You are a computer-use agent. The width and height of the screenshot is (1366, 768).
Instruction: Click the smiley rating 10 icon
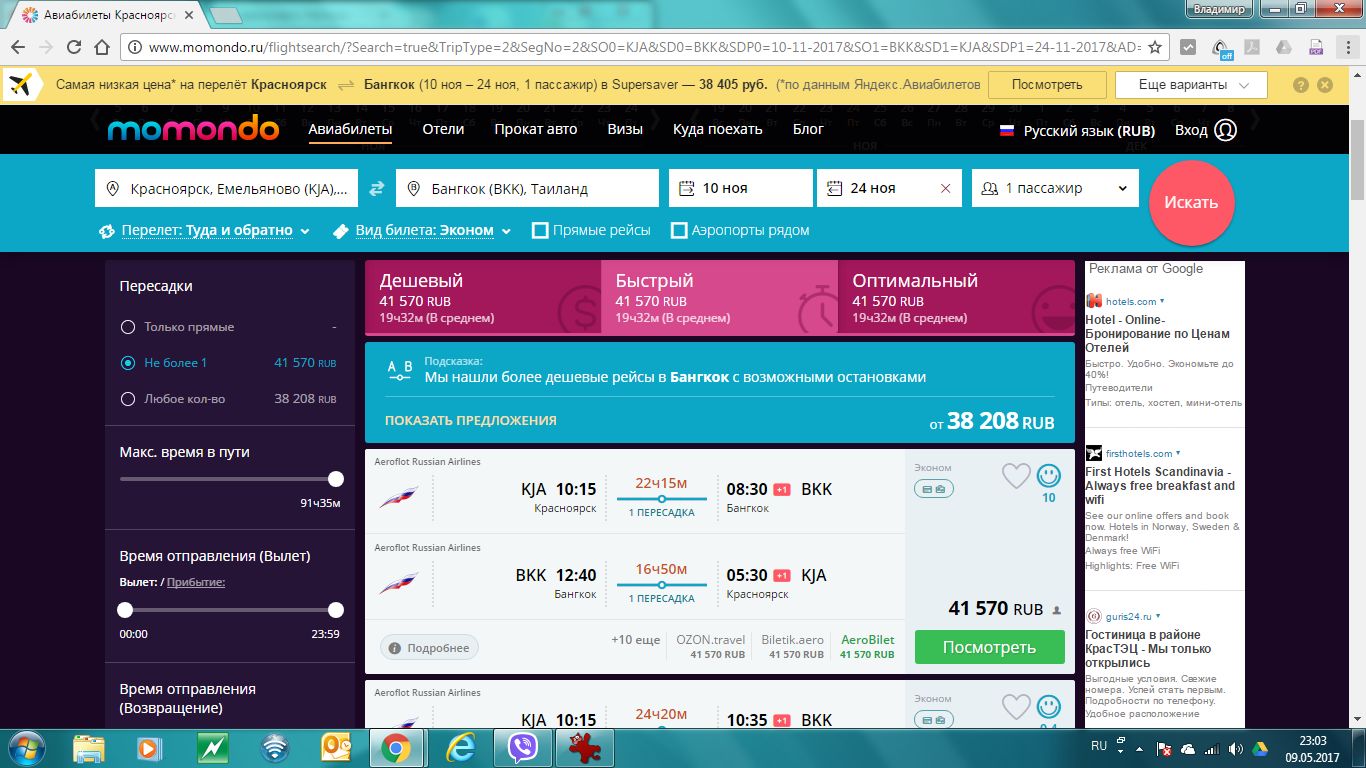tap(1048, 476)
